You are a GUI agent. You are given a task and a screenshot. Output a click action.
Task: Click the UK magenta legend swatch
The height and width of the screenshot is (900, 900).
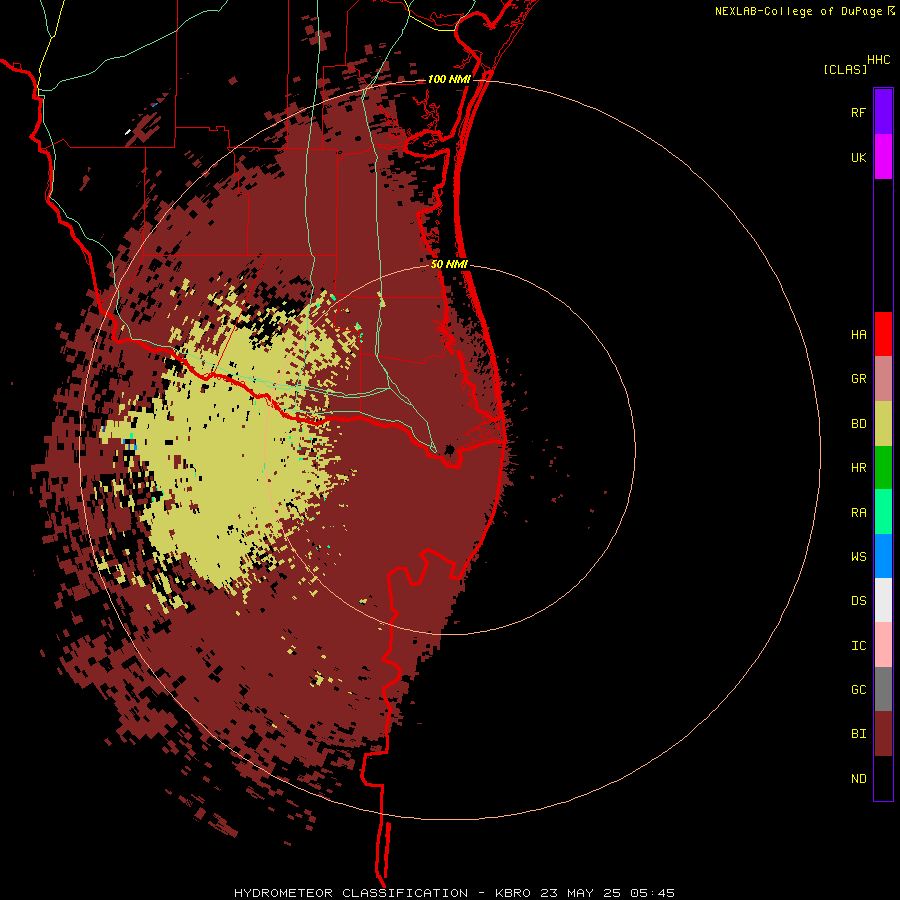point(883,157)
